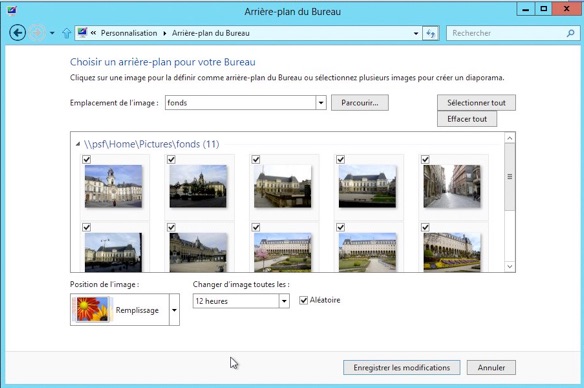Click the Remplissage flower preview icon
The image size is (584, 388).
pyautogui.click(x=92, y=309)
